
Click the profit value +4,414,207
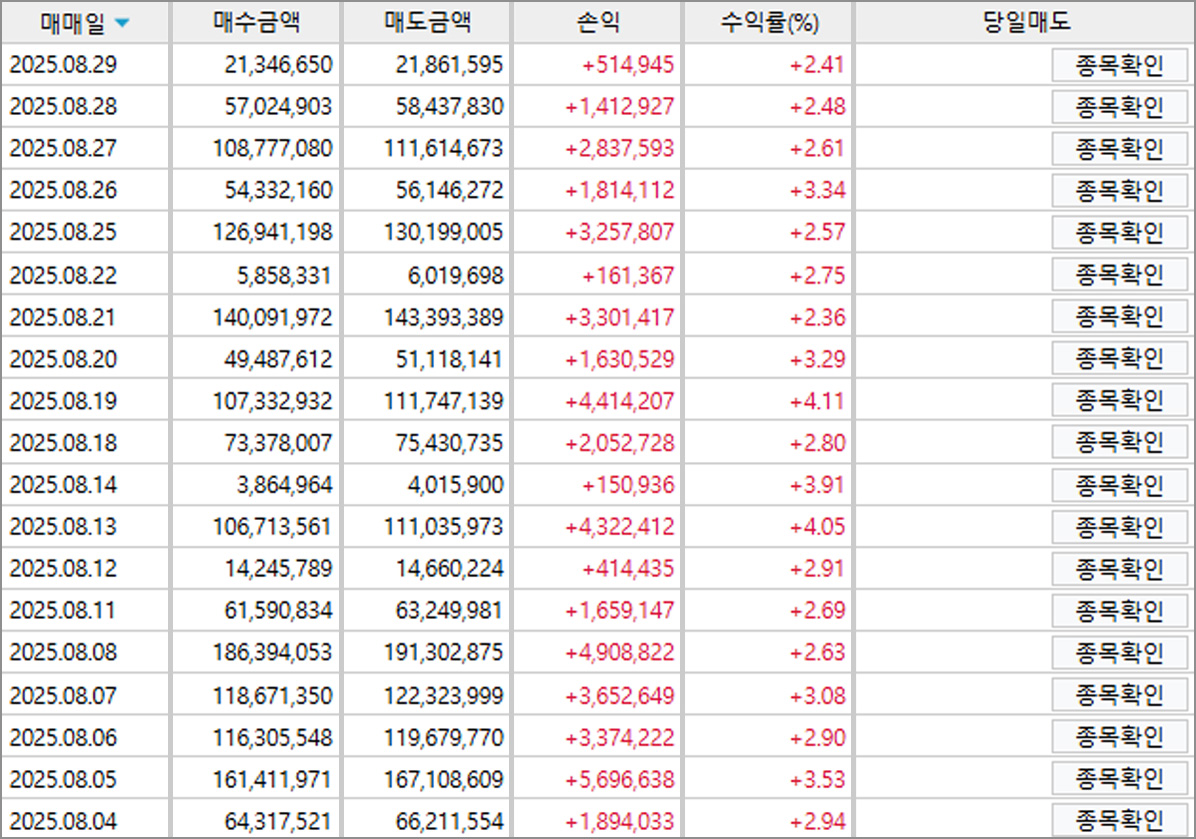[619, 401]
